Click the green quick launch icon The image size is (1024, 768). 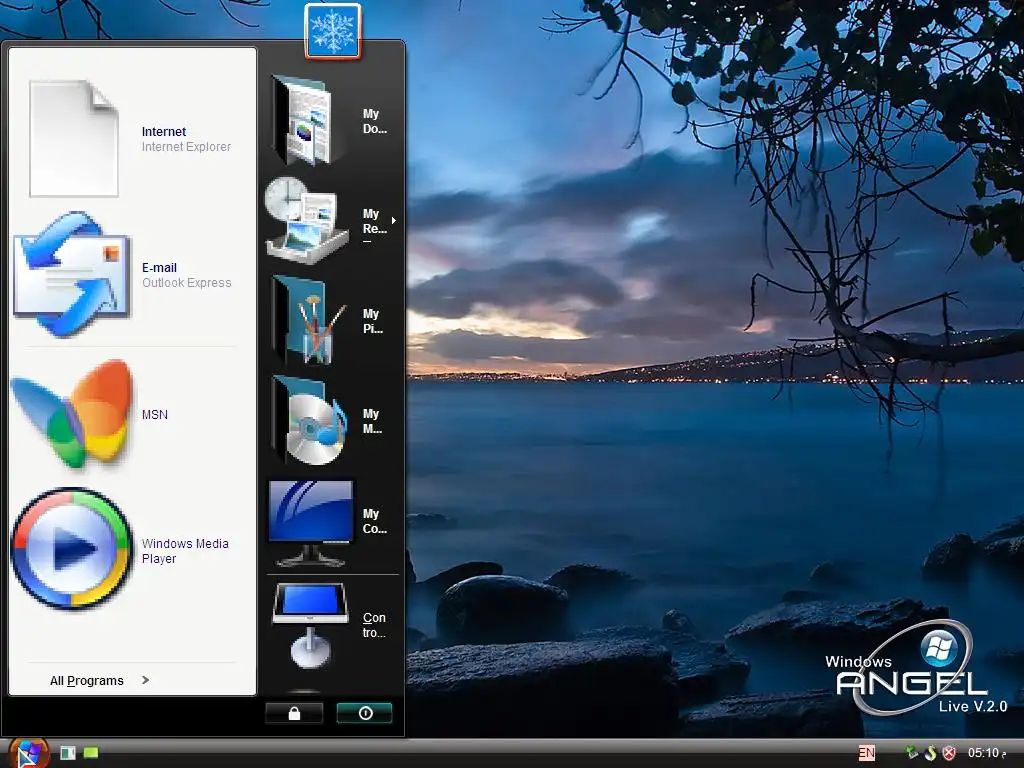pyautogui.click(x=91, y=753)
